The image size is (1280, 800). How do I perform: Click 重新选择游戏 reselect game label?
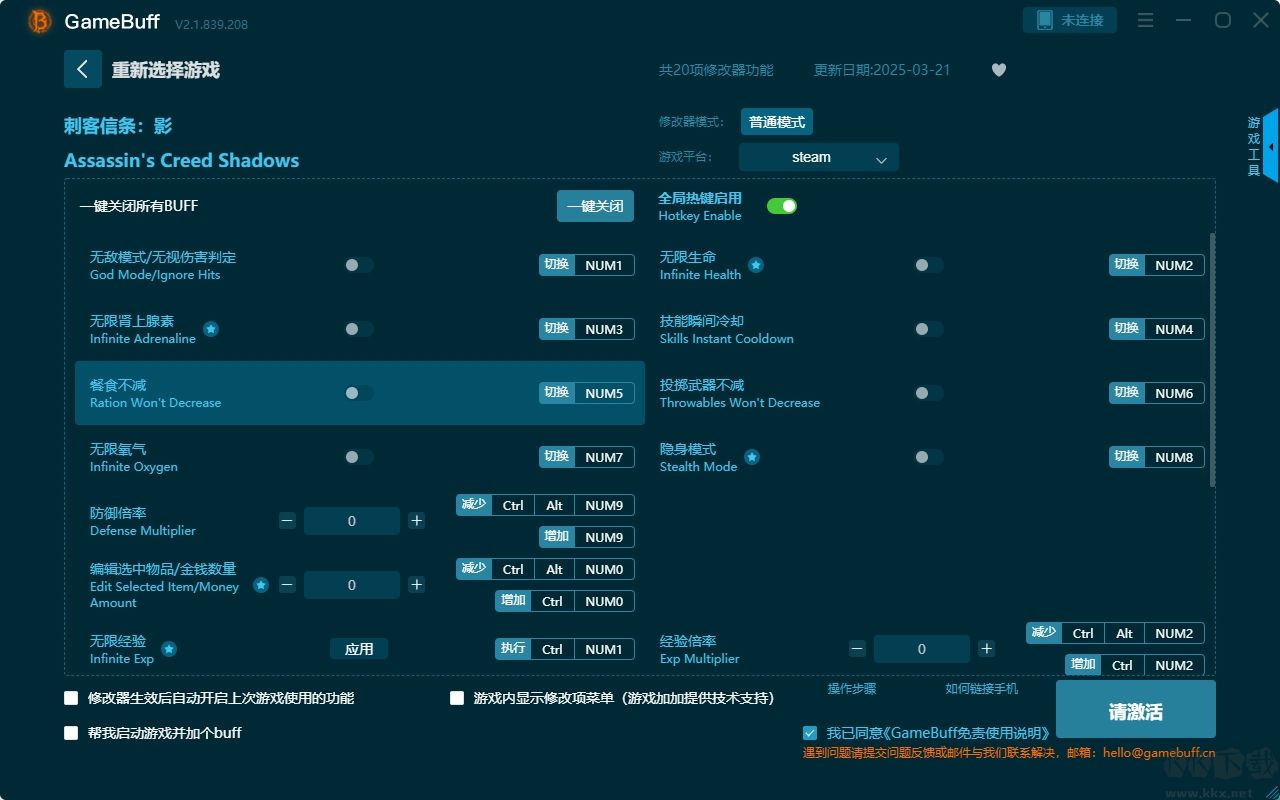point(166,70)
